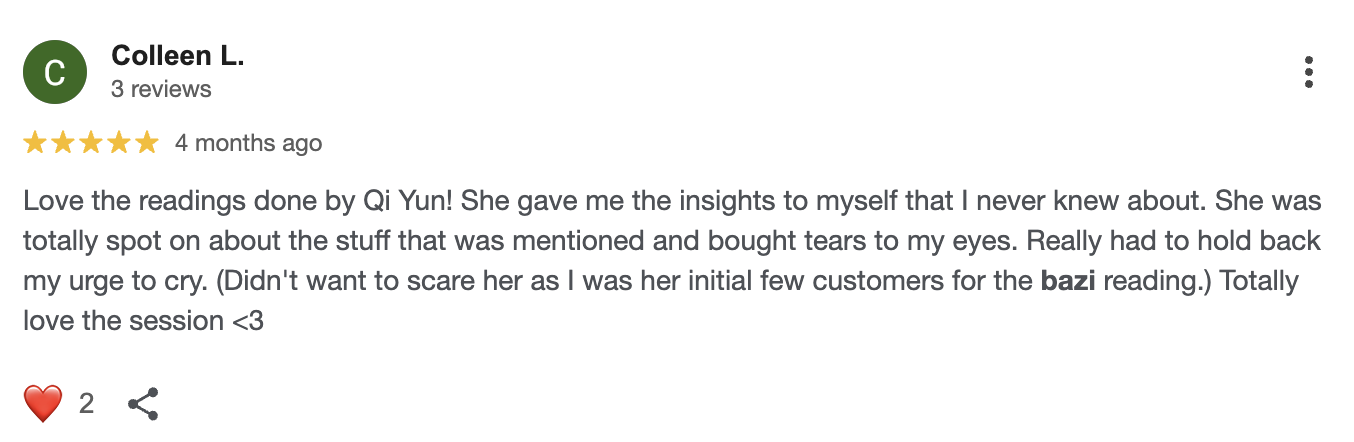This screenshot has width=1354, height=442.
Task: Click the red heart like icon
Action: 42,403
